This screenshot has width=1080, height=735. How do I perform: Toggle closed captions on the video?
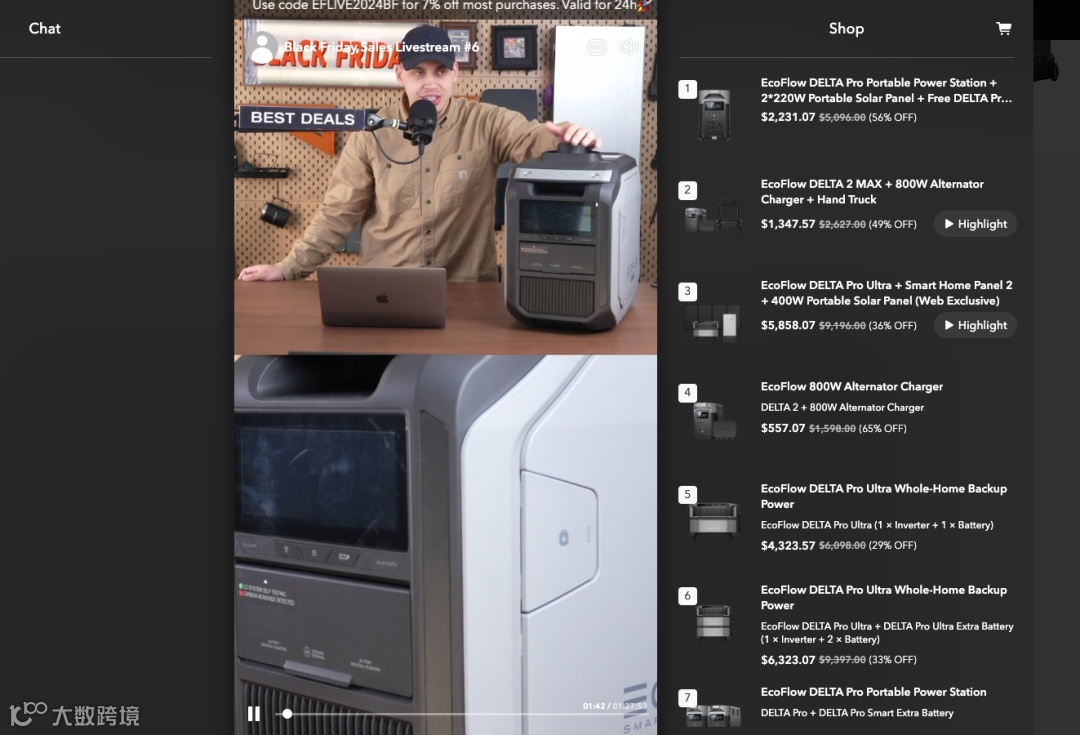pos(596,47)
